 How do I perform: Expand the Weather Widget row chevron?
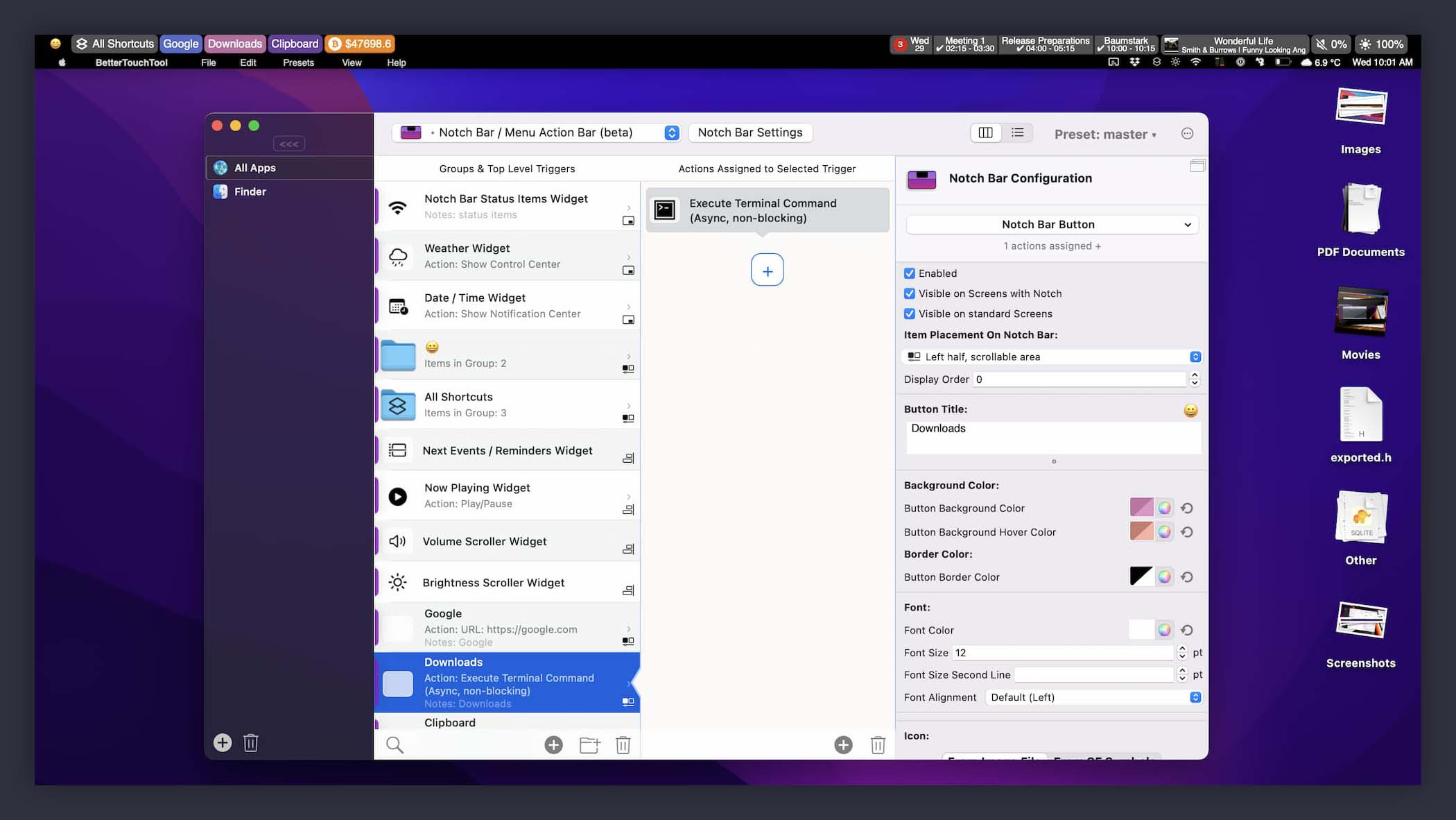pos(629,257)
